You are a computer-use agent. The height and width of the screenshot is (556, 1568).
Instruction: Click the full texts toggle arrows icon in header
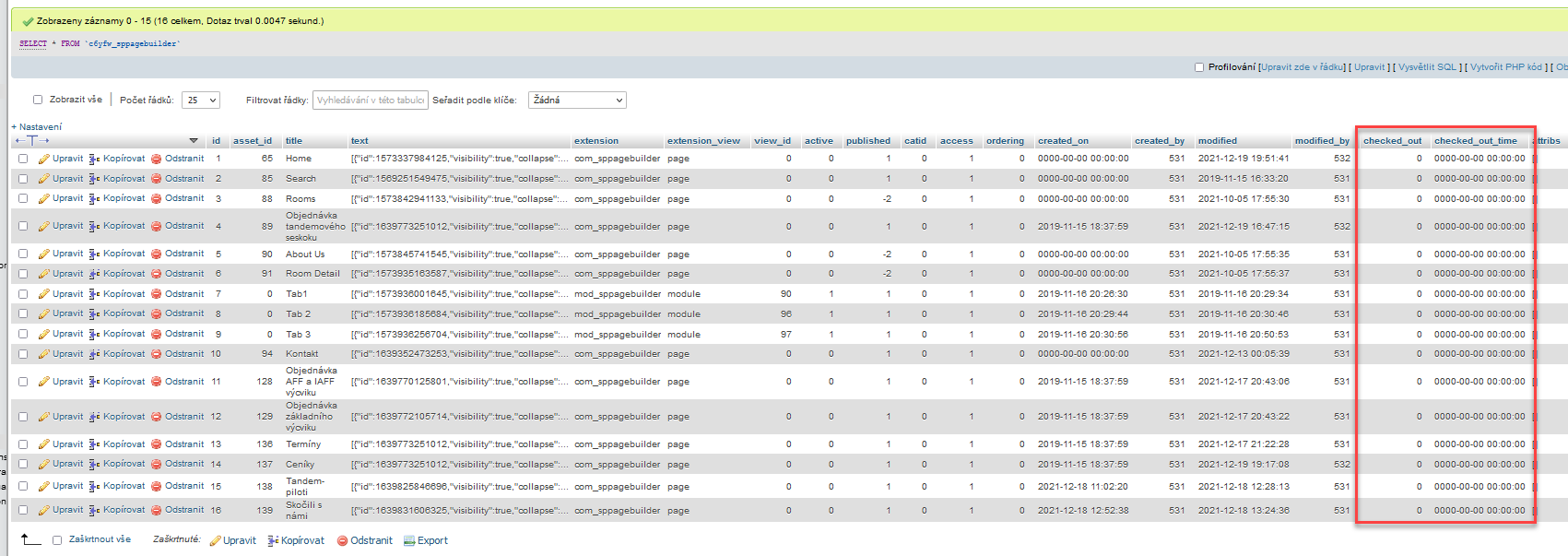coord(31,141)
